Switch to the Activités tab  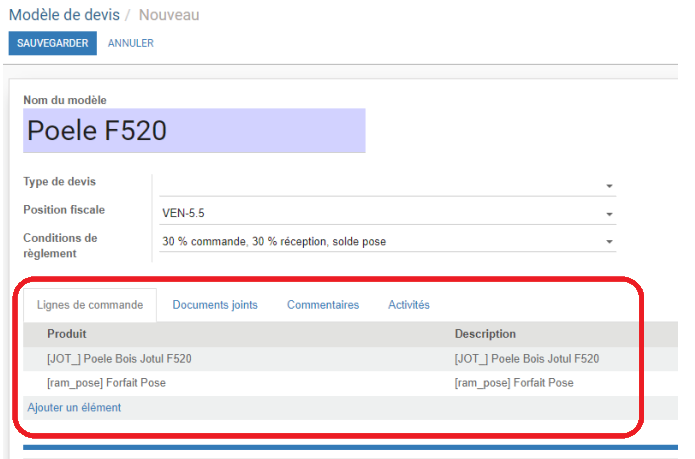pyautogui.click(x=409, y=305)
